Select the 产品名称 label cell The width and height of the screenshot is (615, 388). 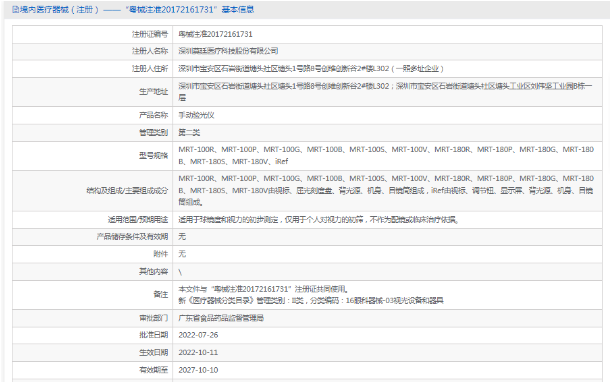93,115
